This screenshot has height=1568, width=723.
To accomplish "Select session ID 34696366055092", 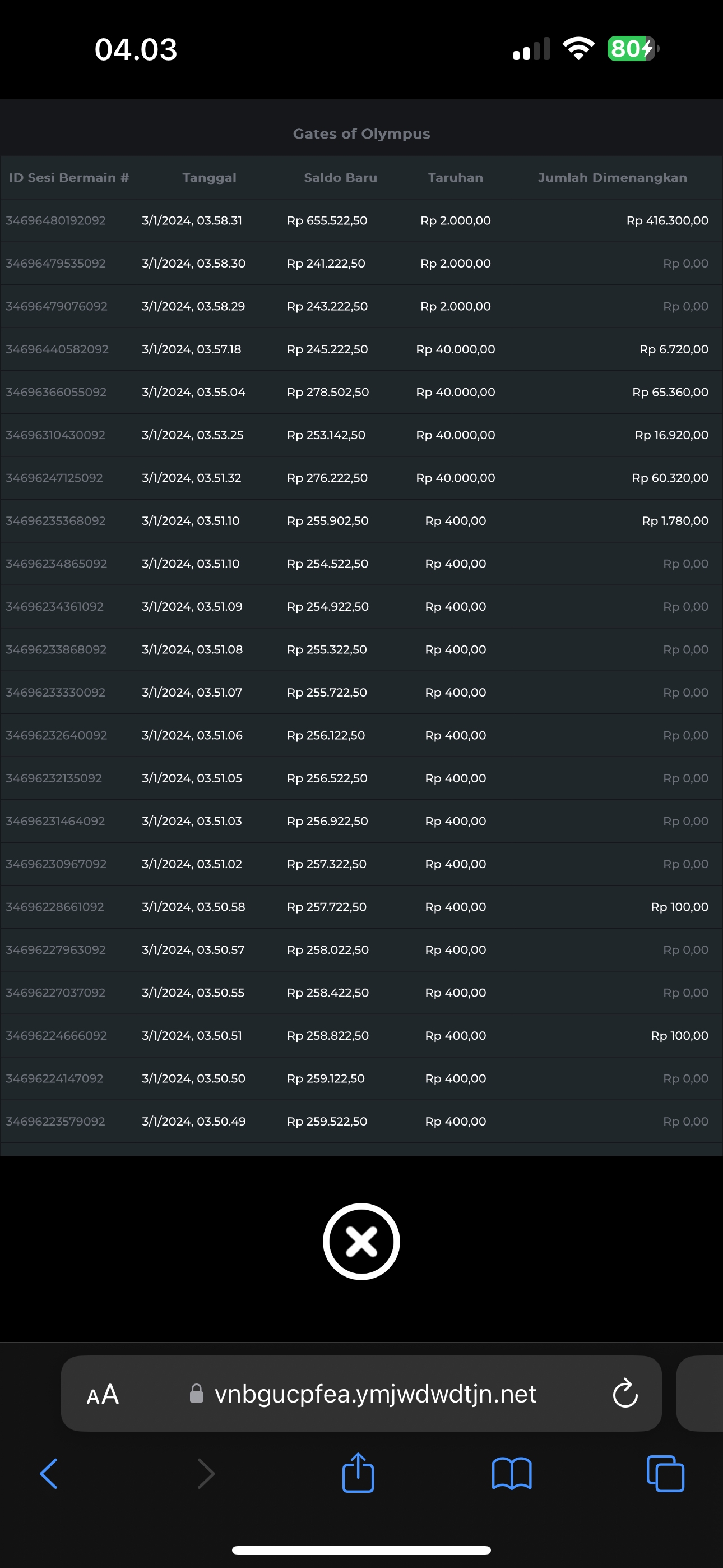I will pyautogui.click(x=56, y=392).
